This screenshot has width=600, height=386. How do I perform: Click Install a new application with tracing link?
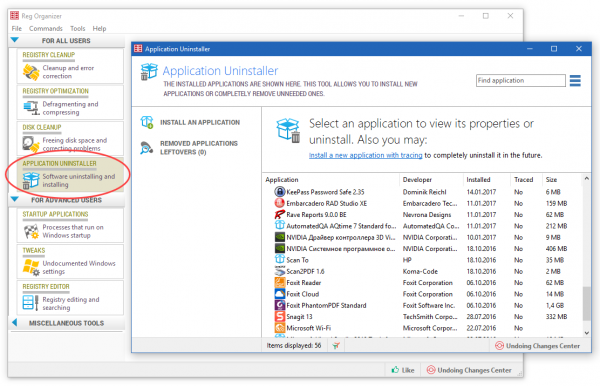click(x=365, y=155)
